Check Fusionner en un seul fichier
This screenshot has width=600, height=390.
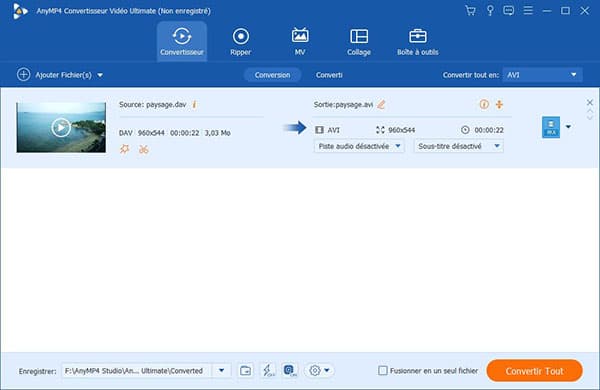[383, 370]
